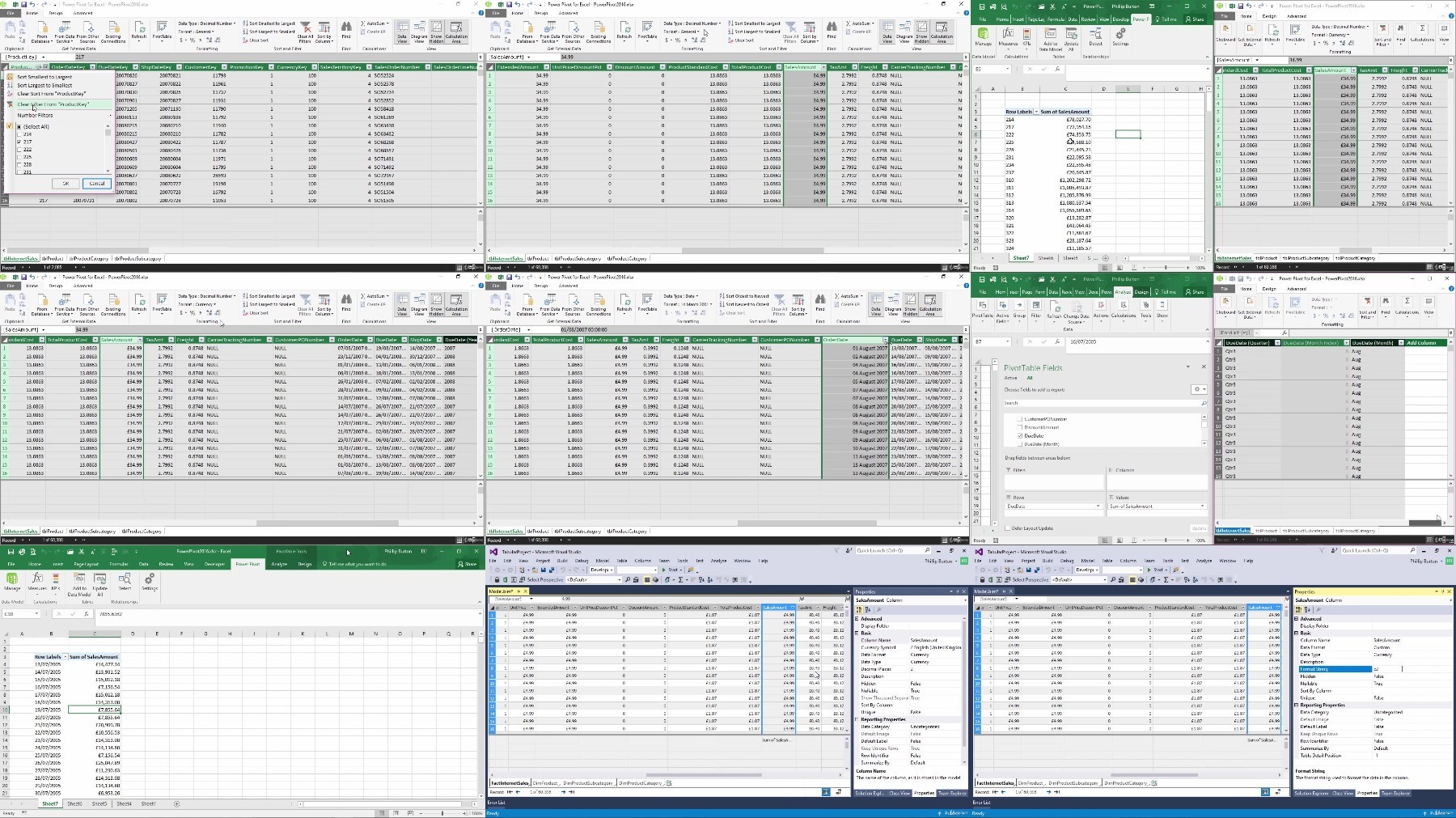
Task: Open DueDate dropdown in Rows area
Action: [x=1098, y=506]
